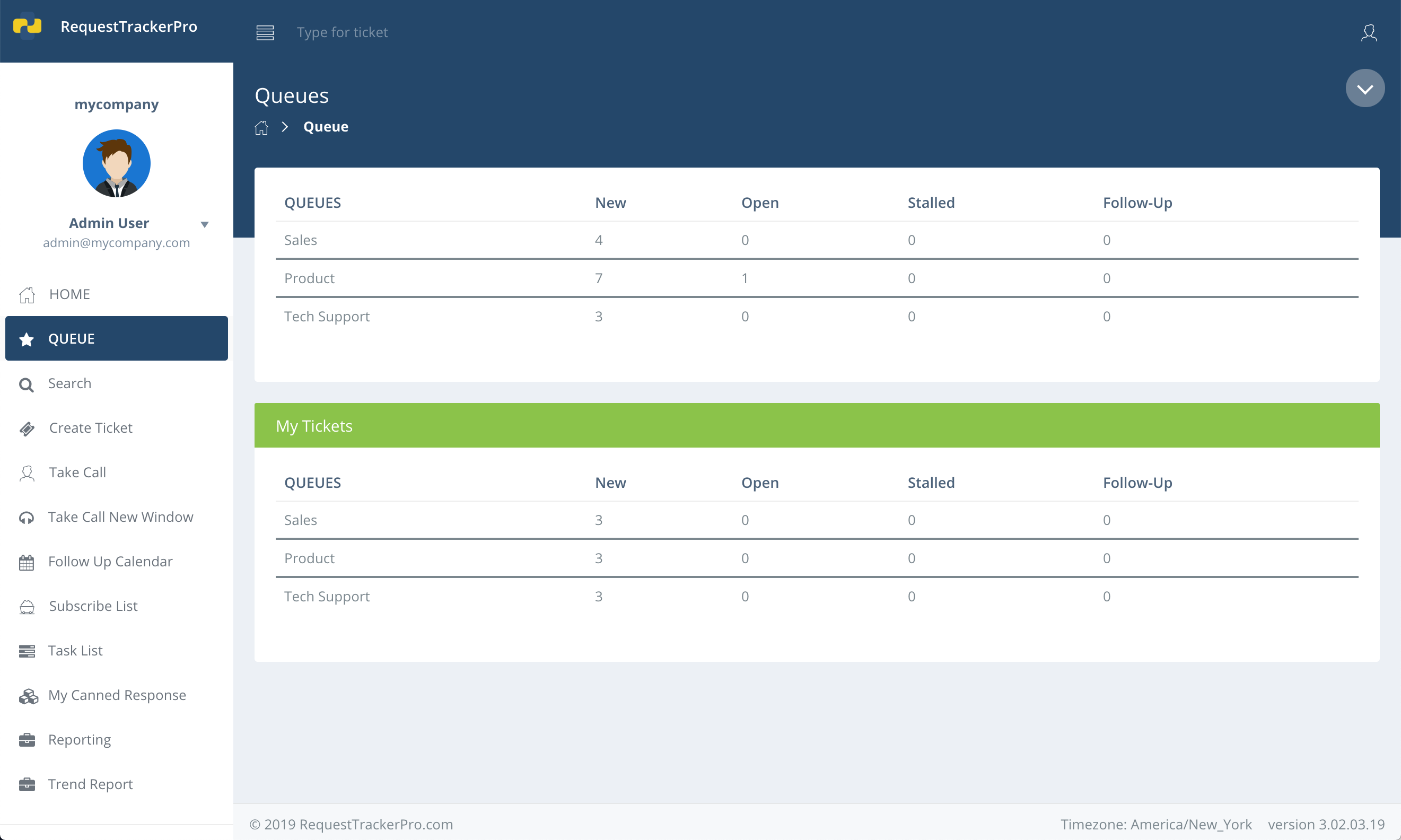
Task: Click the Subscribe List icon
Action: coord(27,607)
